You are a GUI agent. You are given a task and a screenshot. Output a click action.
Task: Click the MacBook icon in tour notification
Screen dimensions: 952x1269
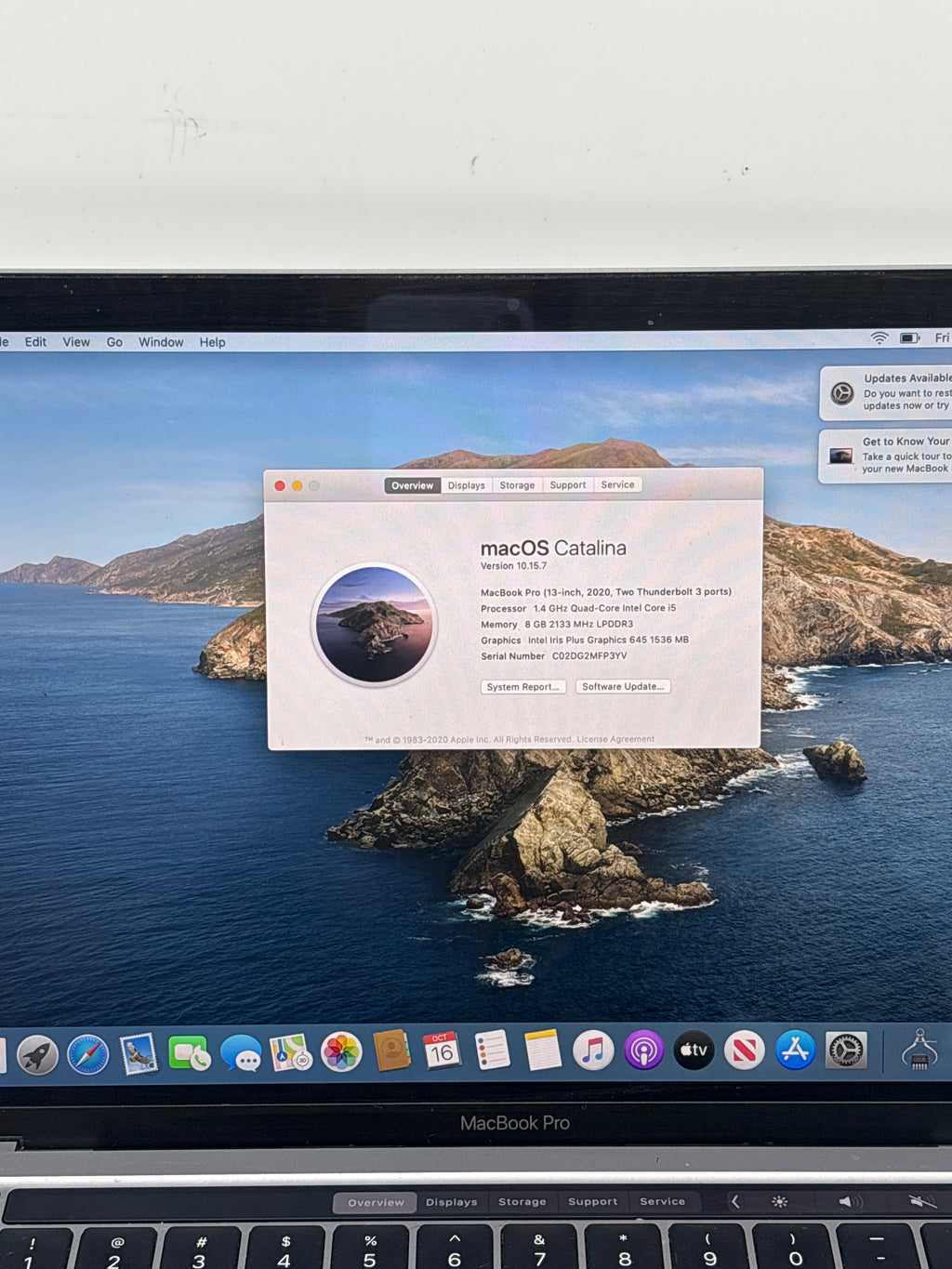[x=841, y=456]
